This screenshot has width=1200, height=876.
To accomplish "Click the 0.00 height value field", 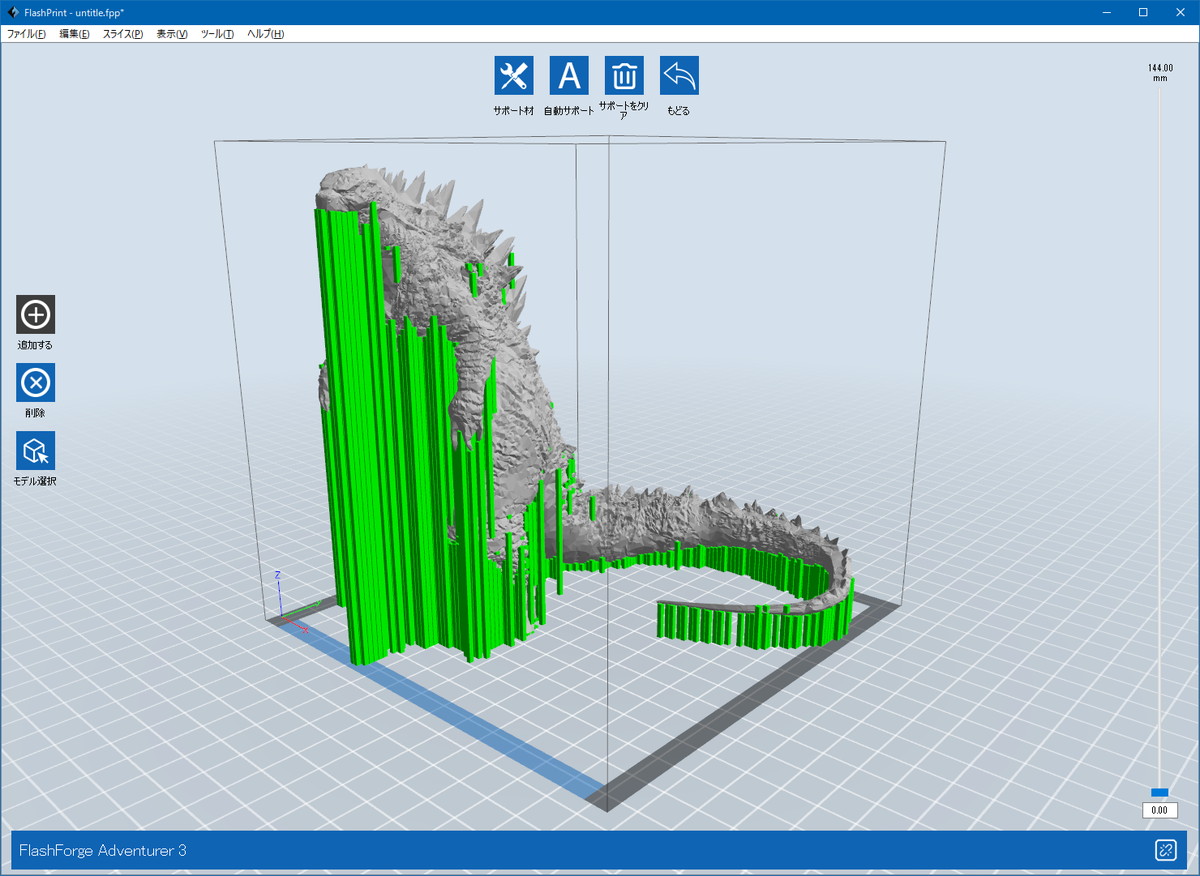I will point(1160,810).
